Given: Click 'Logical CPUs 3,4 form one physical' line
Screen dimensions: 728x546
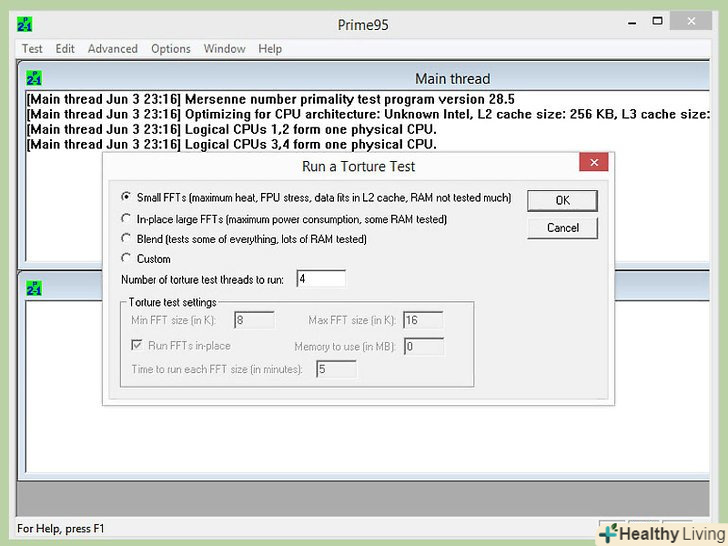Looking at the screenshot, I should (x=231, y=144).
